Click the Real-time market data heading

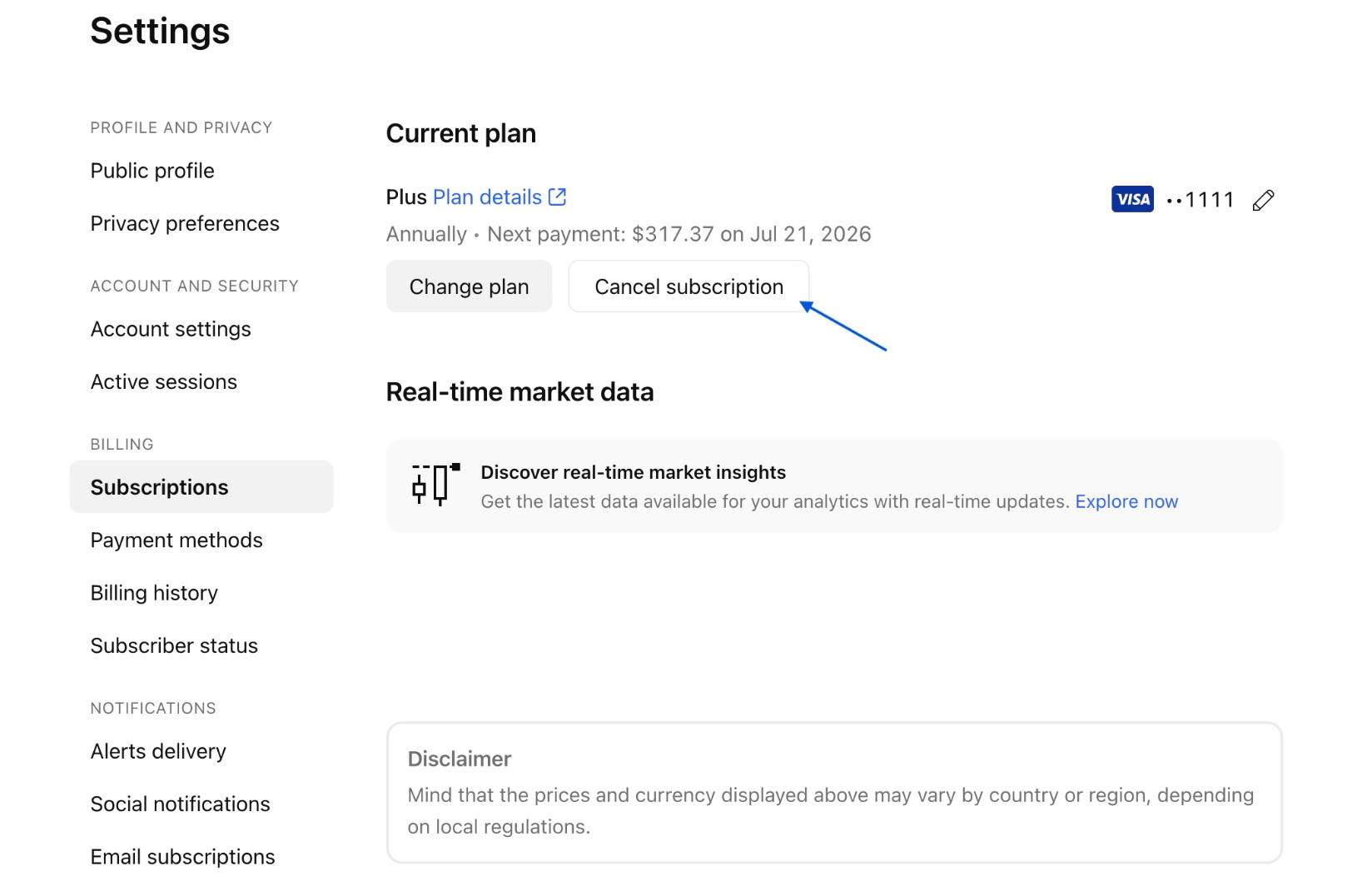tap(519, 391)
